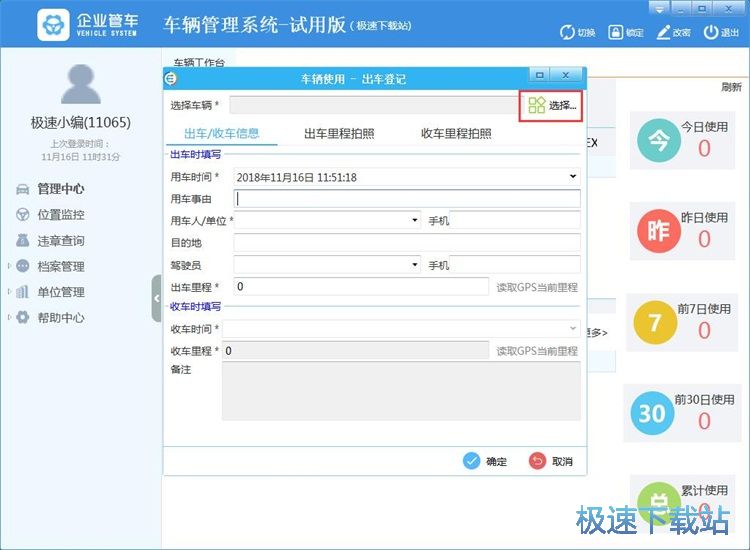This screenshot has height=550, width=750.
Task: Click the 车辆工作台 tab behind the dialog
Action: [x=199, y=62]
